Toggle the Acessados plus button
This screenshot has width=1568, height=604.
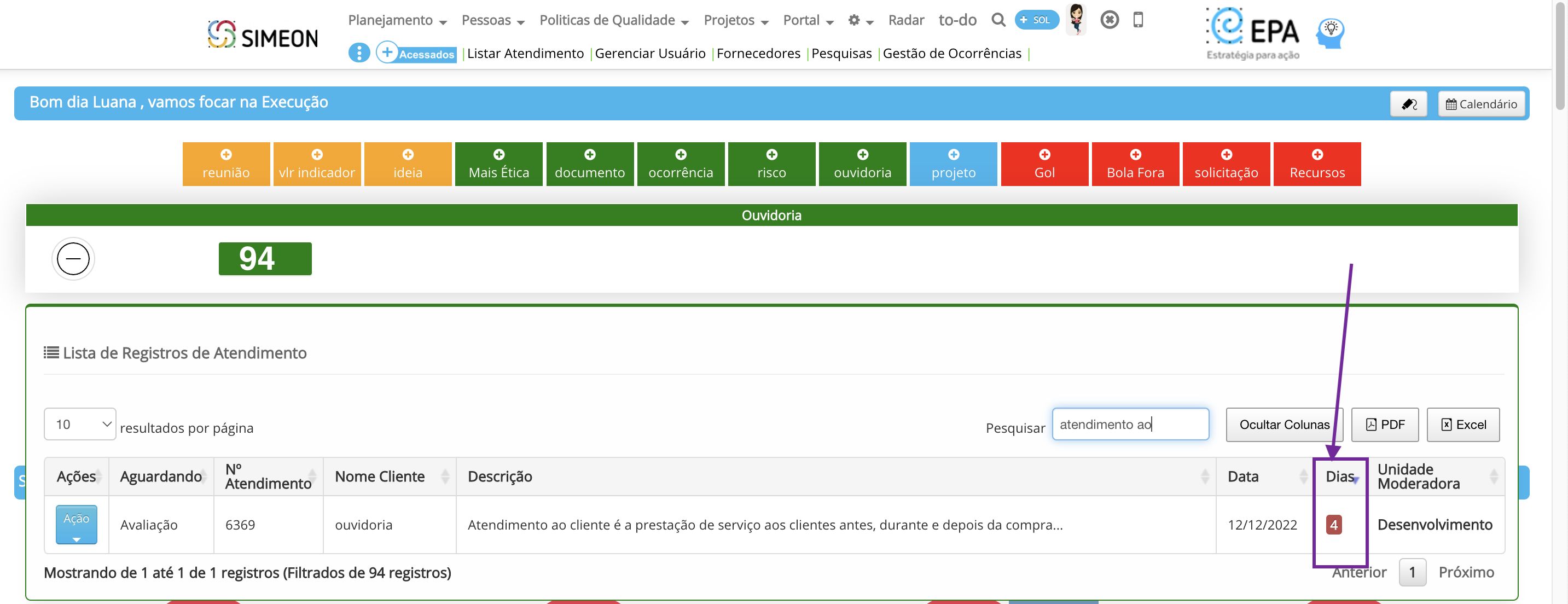coord(416,53)
